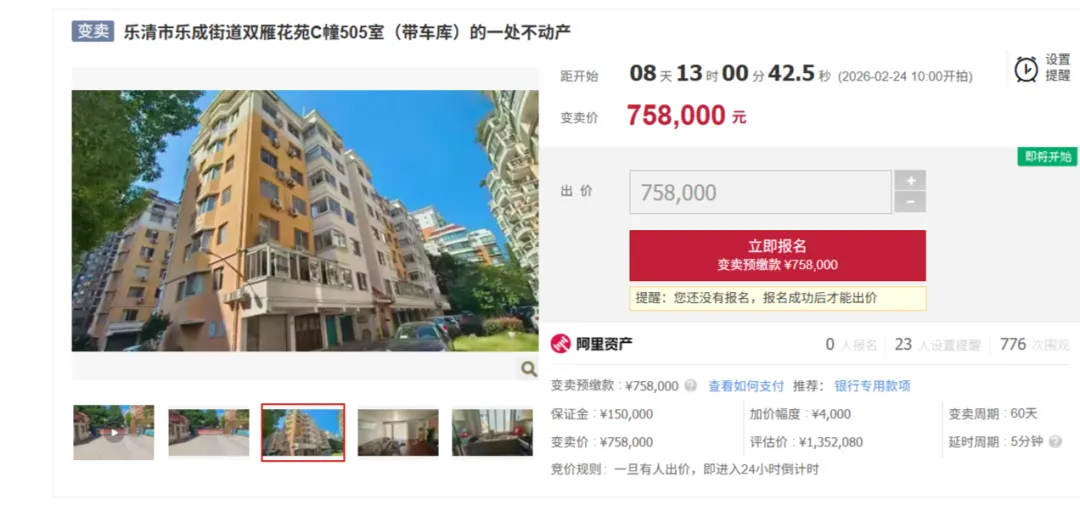Click the help icon beside 变卖预缴款
This screenshot has width=1080, height=505.
[x=690, y=386]
